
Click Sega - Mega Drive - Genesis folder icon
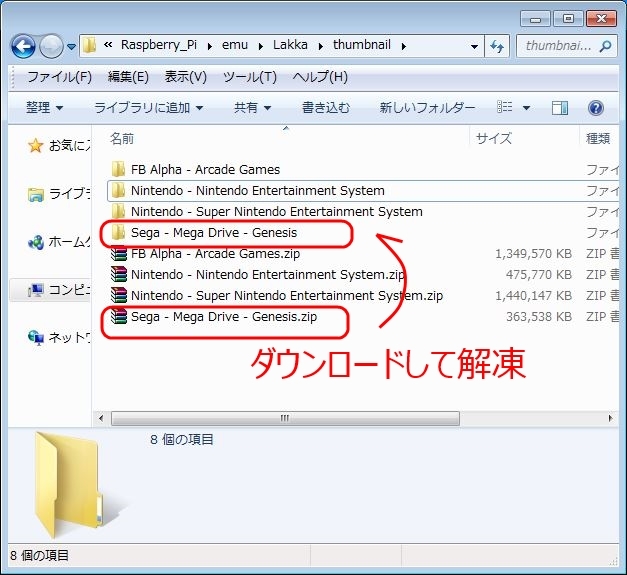point(118,233)
